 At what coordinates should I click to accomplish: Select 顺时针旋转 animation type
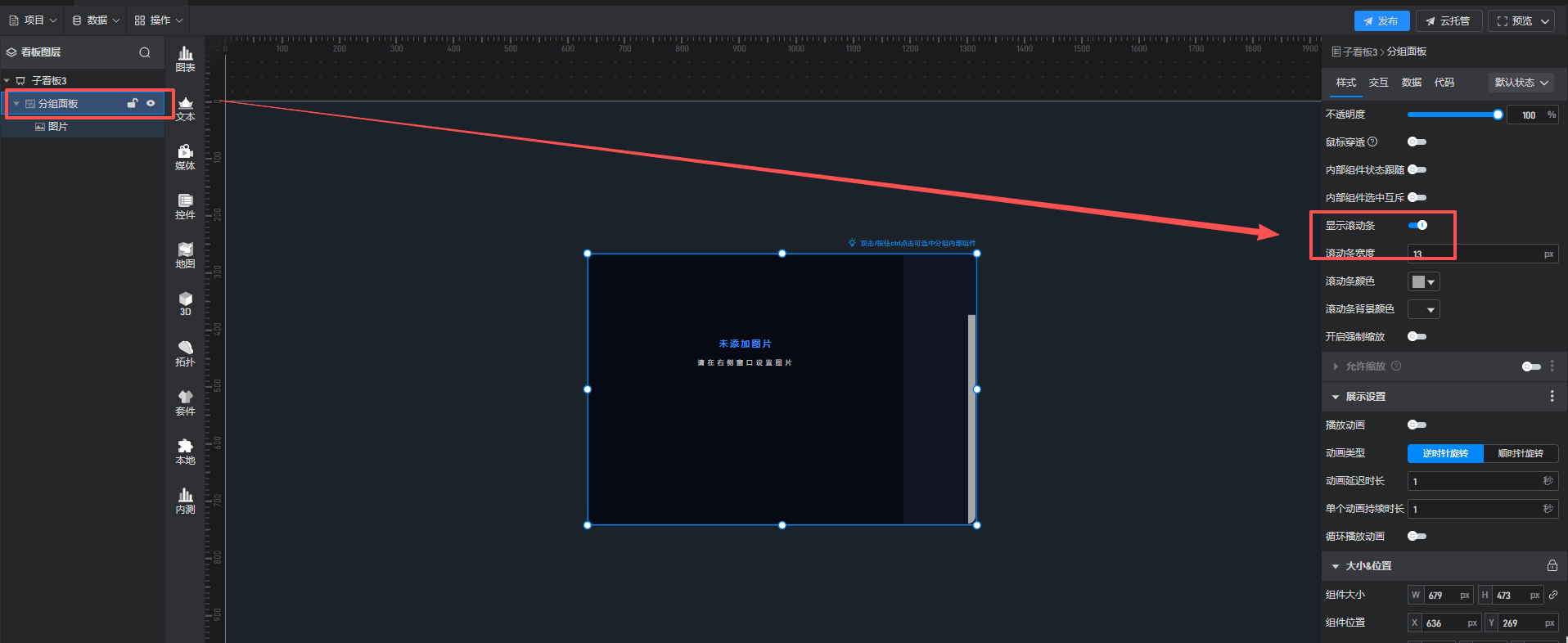pos(1520,453)
